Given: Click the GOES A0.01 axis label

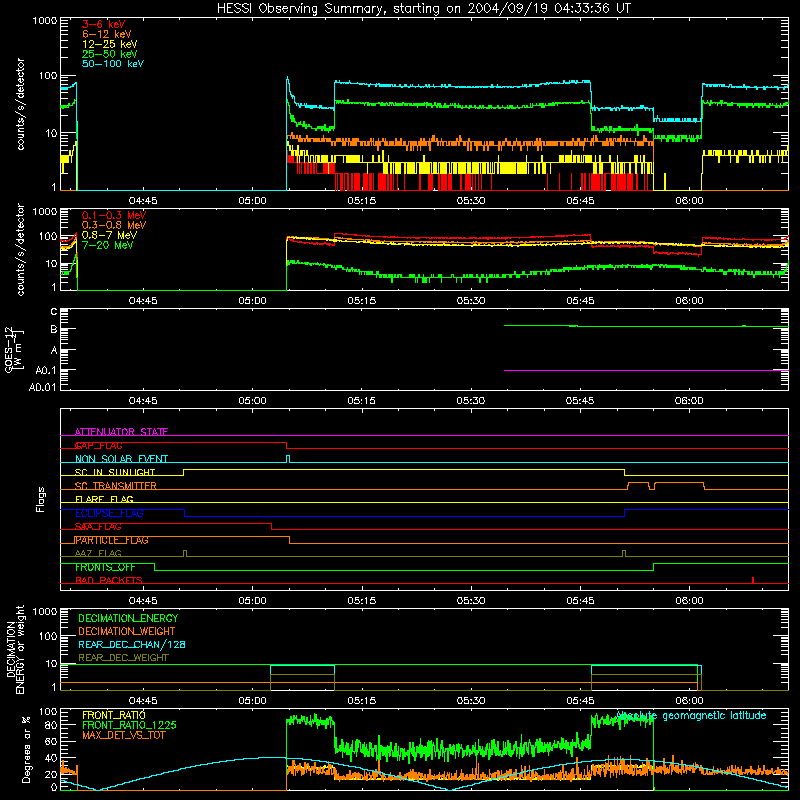Looking at the screenshot, I should point(43,387).
